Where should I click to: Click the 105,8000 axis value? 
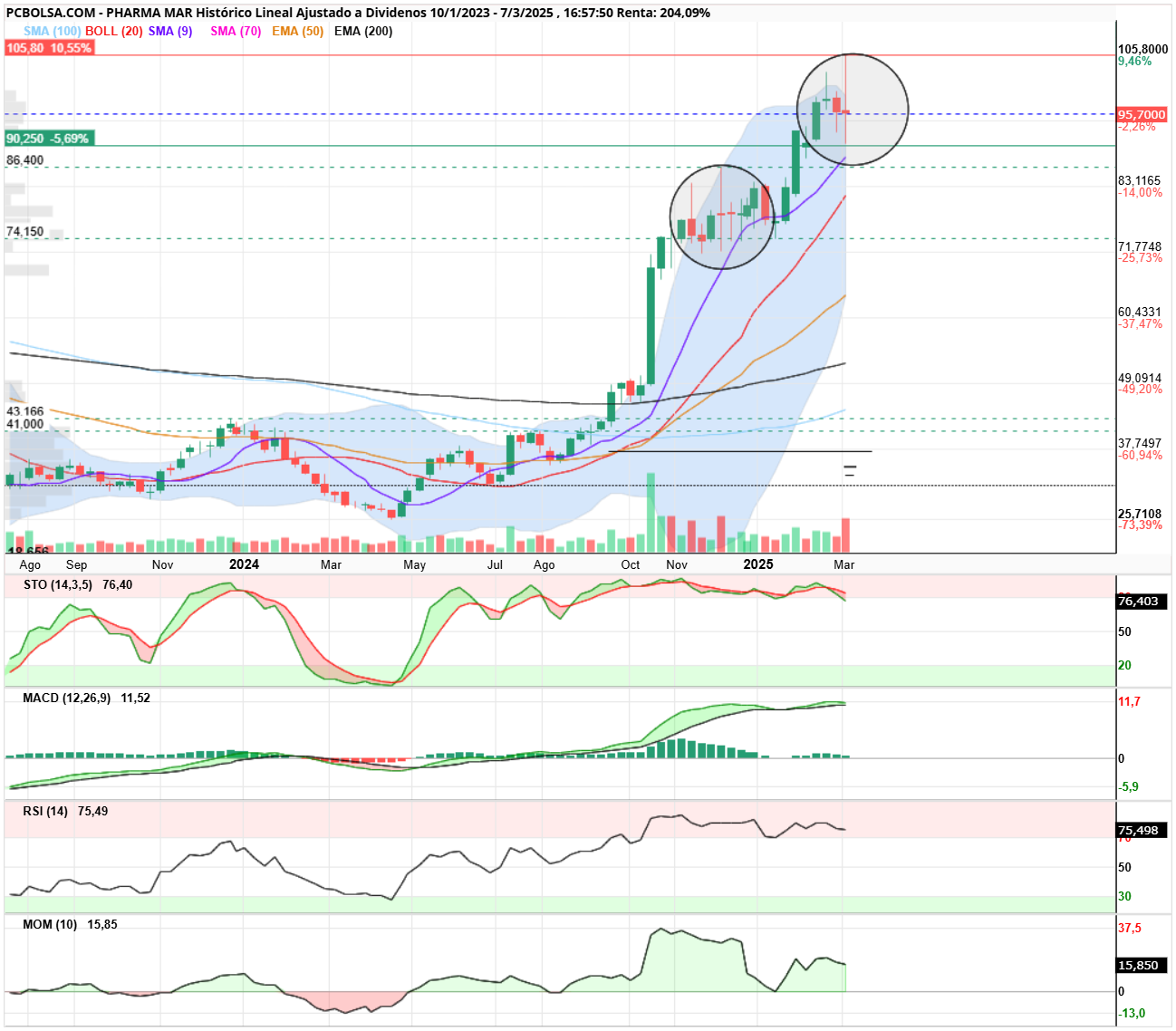[1142, 50]
